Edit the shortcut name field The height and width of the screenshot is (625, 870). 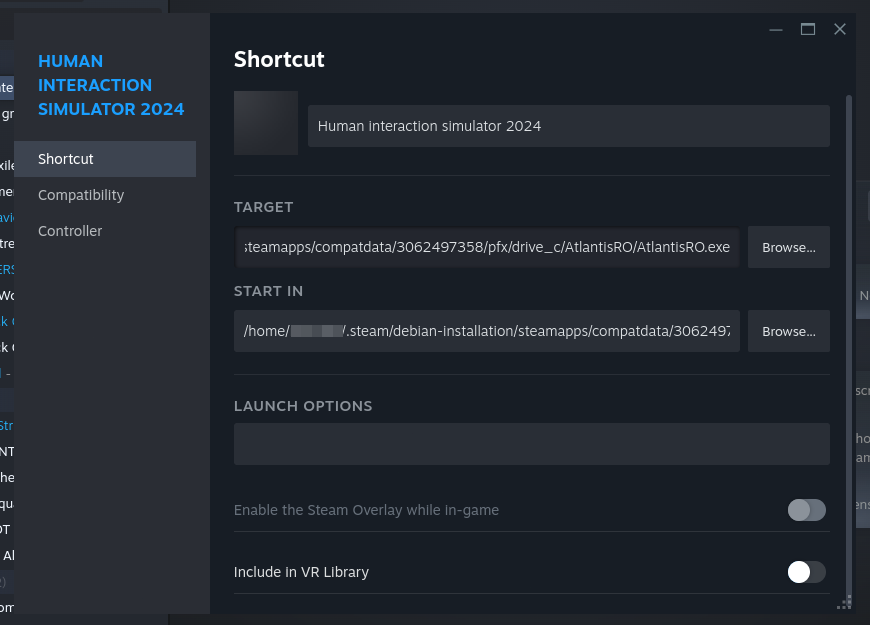(x=569, y=126)
